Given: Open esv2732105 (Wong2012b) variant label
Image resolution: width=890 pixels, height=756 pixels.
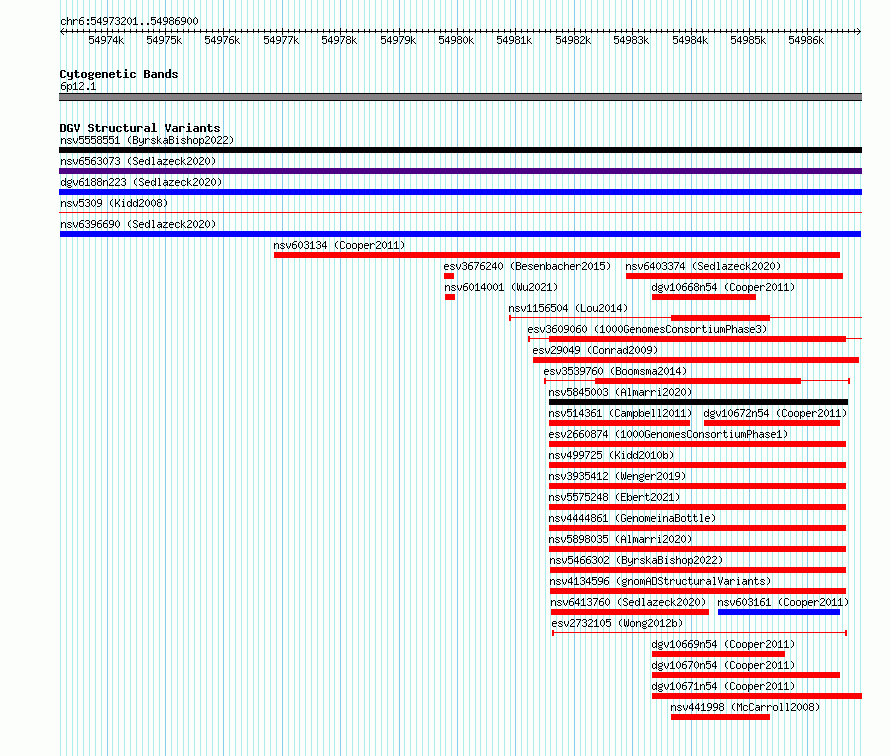Looking at the screenshot, I should [x=618, y=623].
